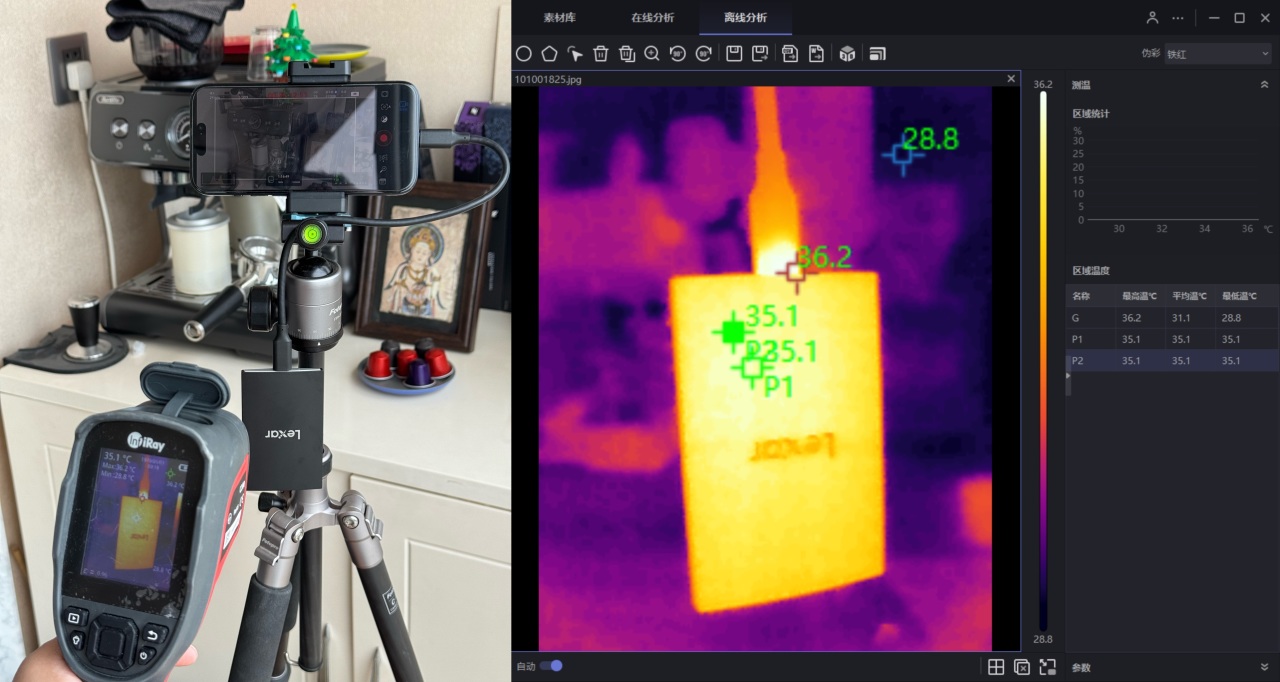Open the 3D view cube icon
The image size is (1280, 682).
[847, 54]
